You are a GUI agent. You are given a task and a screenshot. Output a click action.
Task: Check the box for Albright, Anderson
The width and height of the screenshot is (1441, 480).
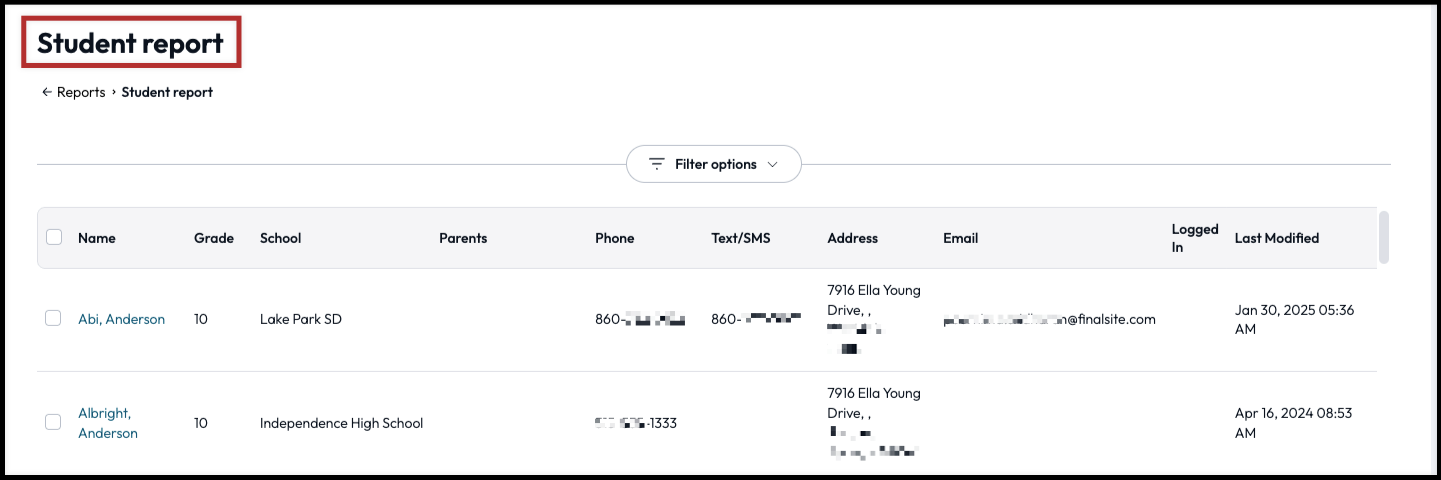[54, 422]
